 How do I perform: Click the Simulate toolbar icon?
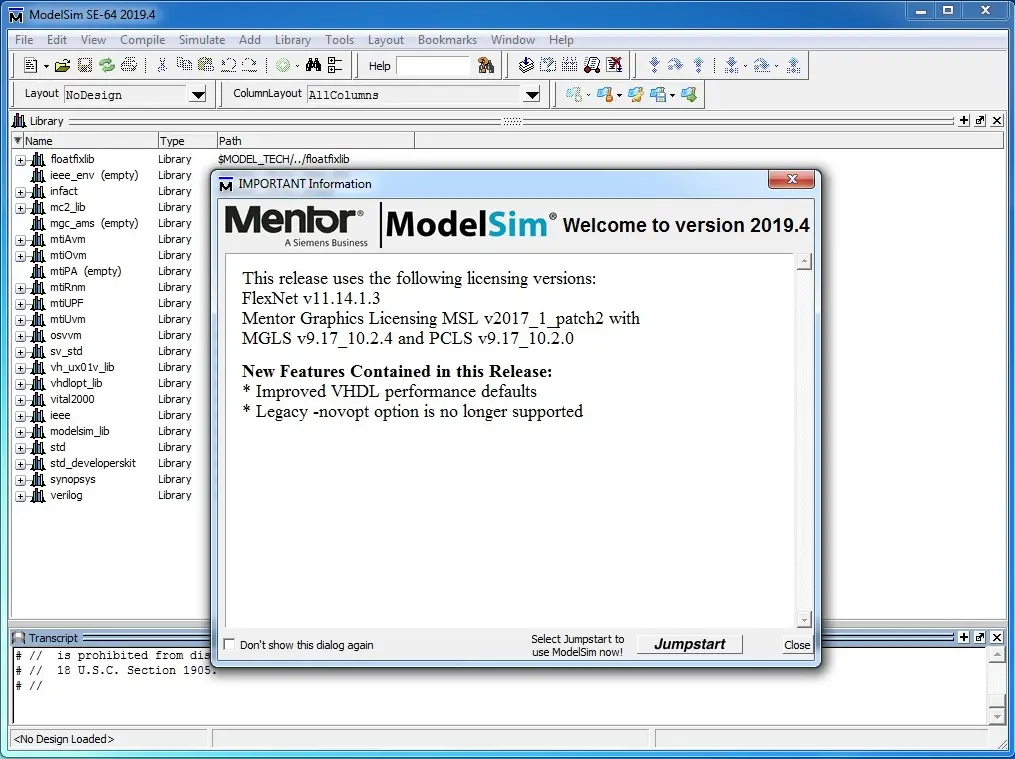point(570,65)
